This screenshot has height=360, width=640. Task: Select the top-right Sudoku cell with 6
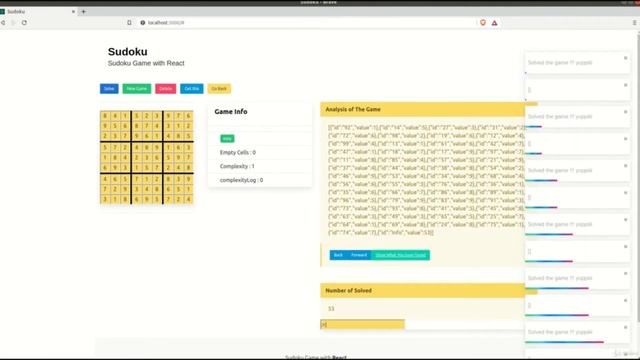pyautogui.click(x=188, y=116)
